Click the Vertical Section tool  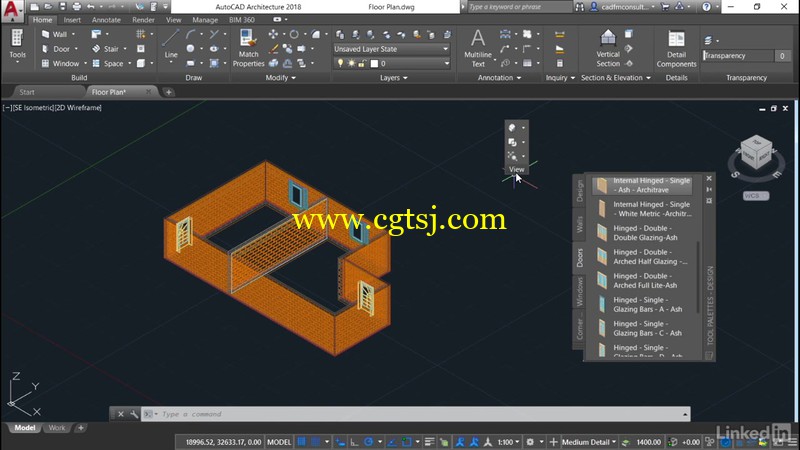point(608,48)
